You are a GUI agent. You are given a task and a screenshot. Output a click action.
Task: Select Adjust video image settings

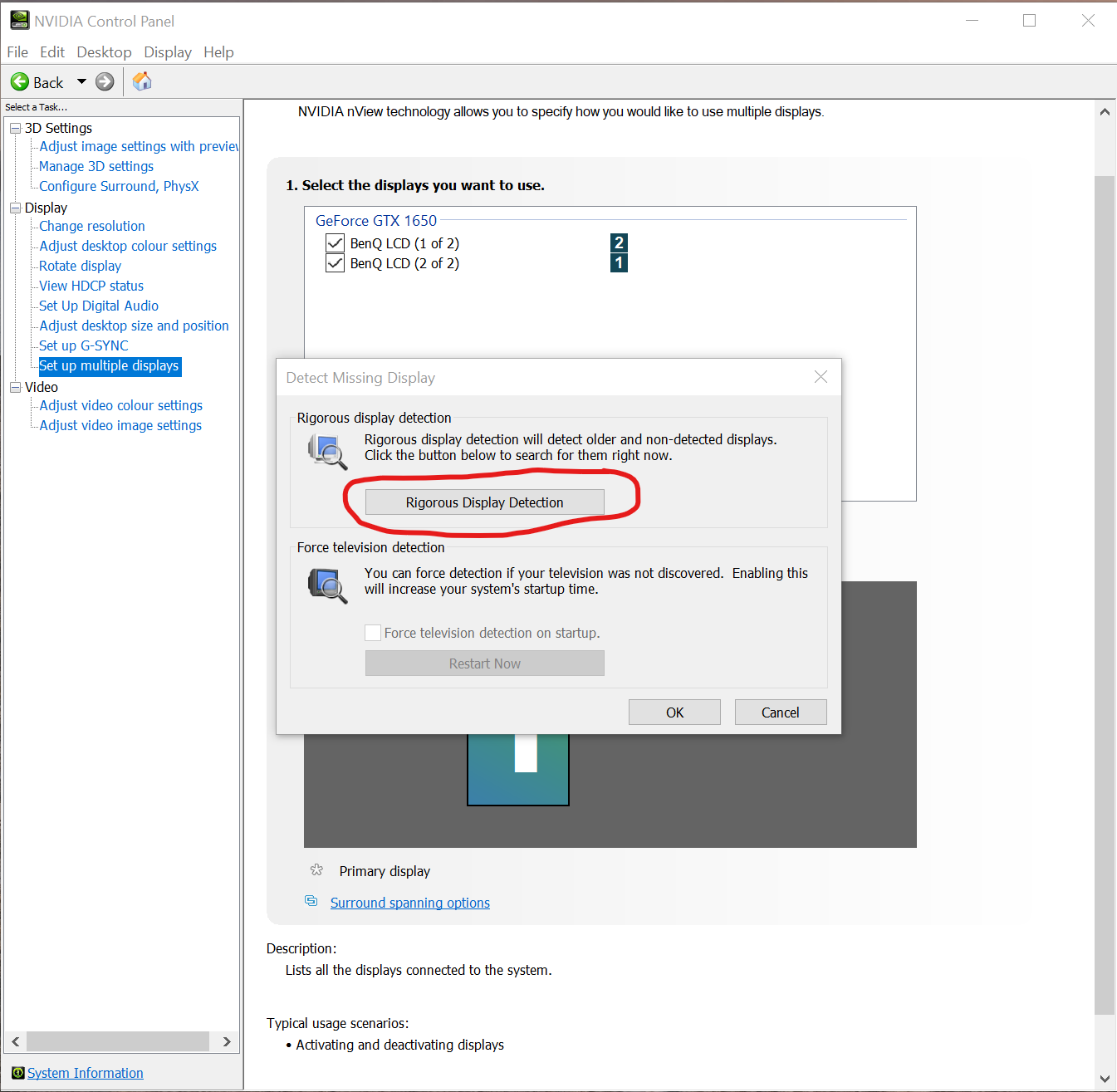(x=120, y=425)
